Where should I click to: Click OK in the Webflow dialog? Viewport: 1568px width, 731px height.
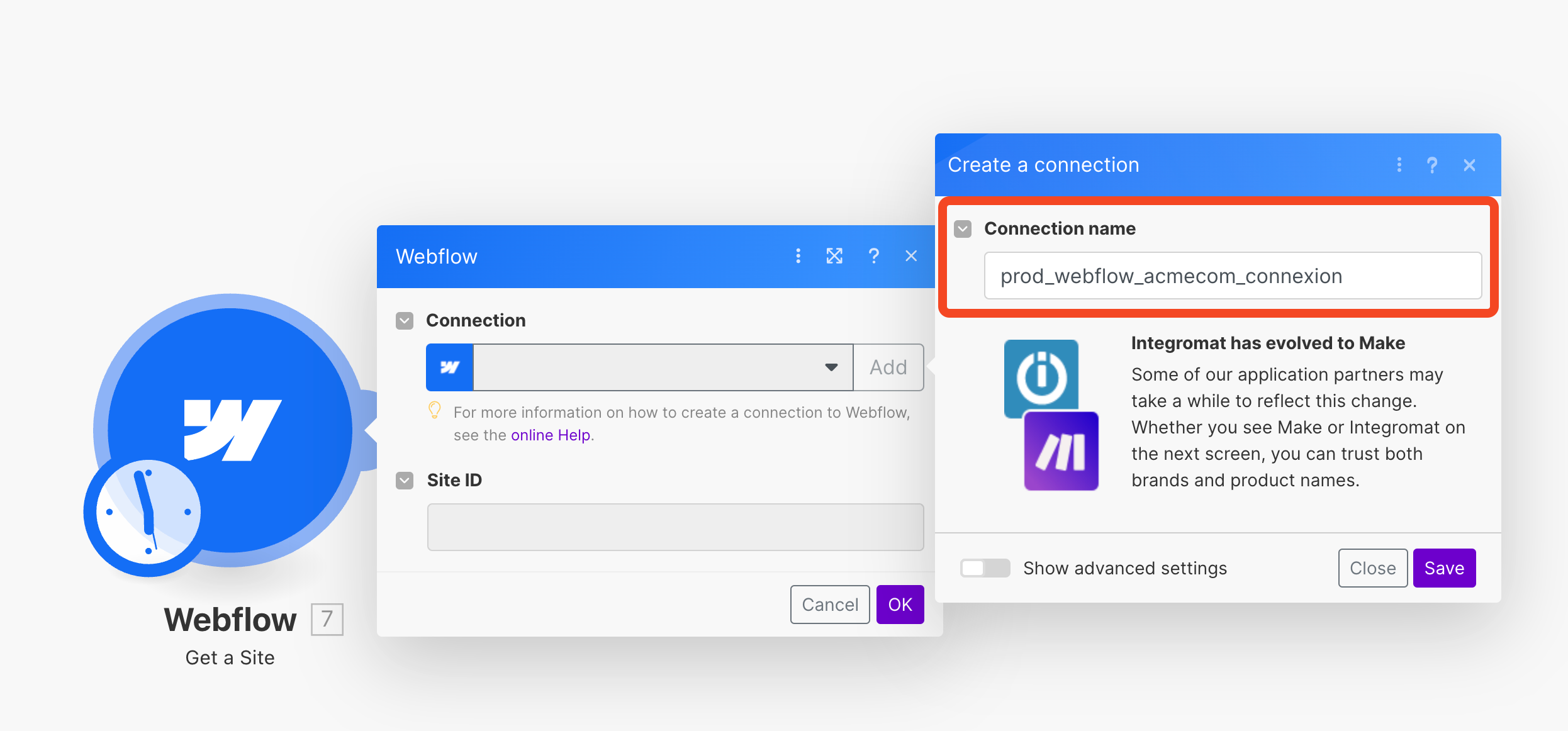[900, 605]
